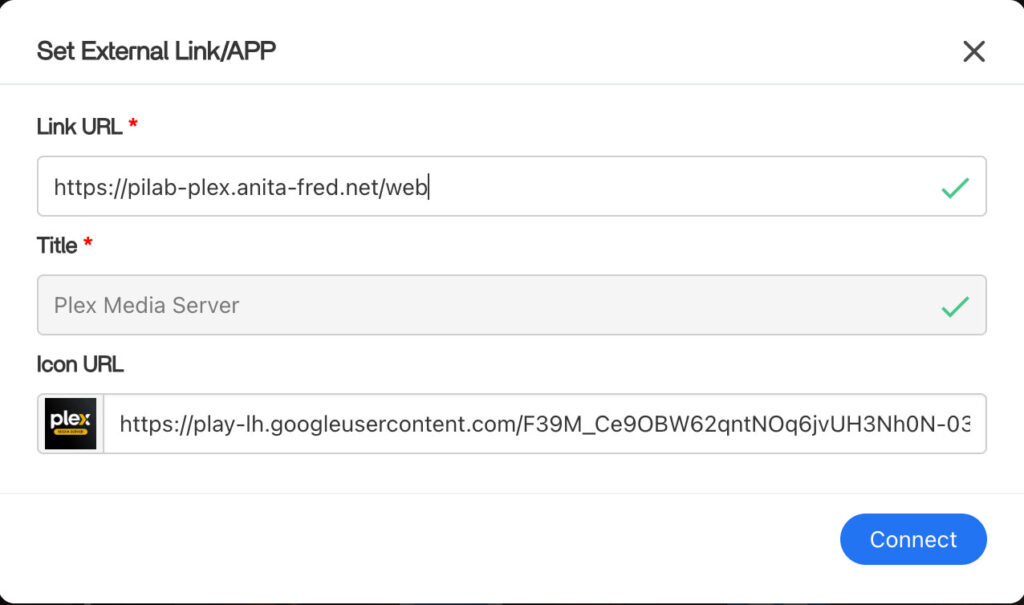Click green checkmark in Link URL field

click(x=955, y=187)
